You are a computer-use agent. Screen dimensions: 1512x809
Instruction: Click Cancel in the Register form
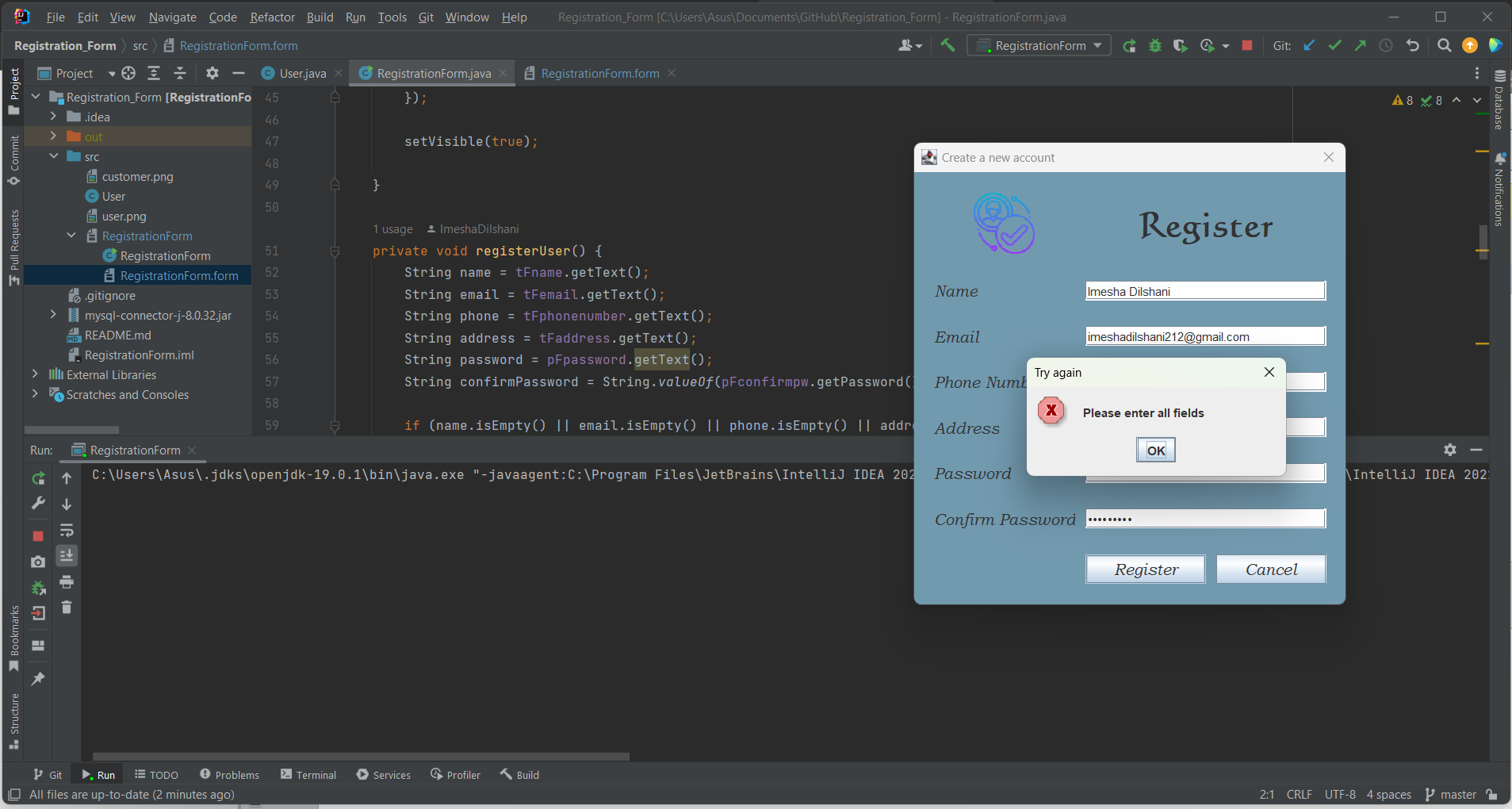[1270, 569]
